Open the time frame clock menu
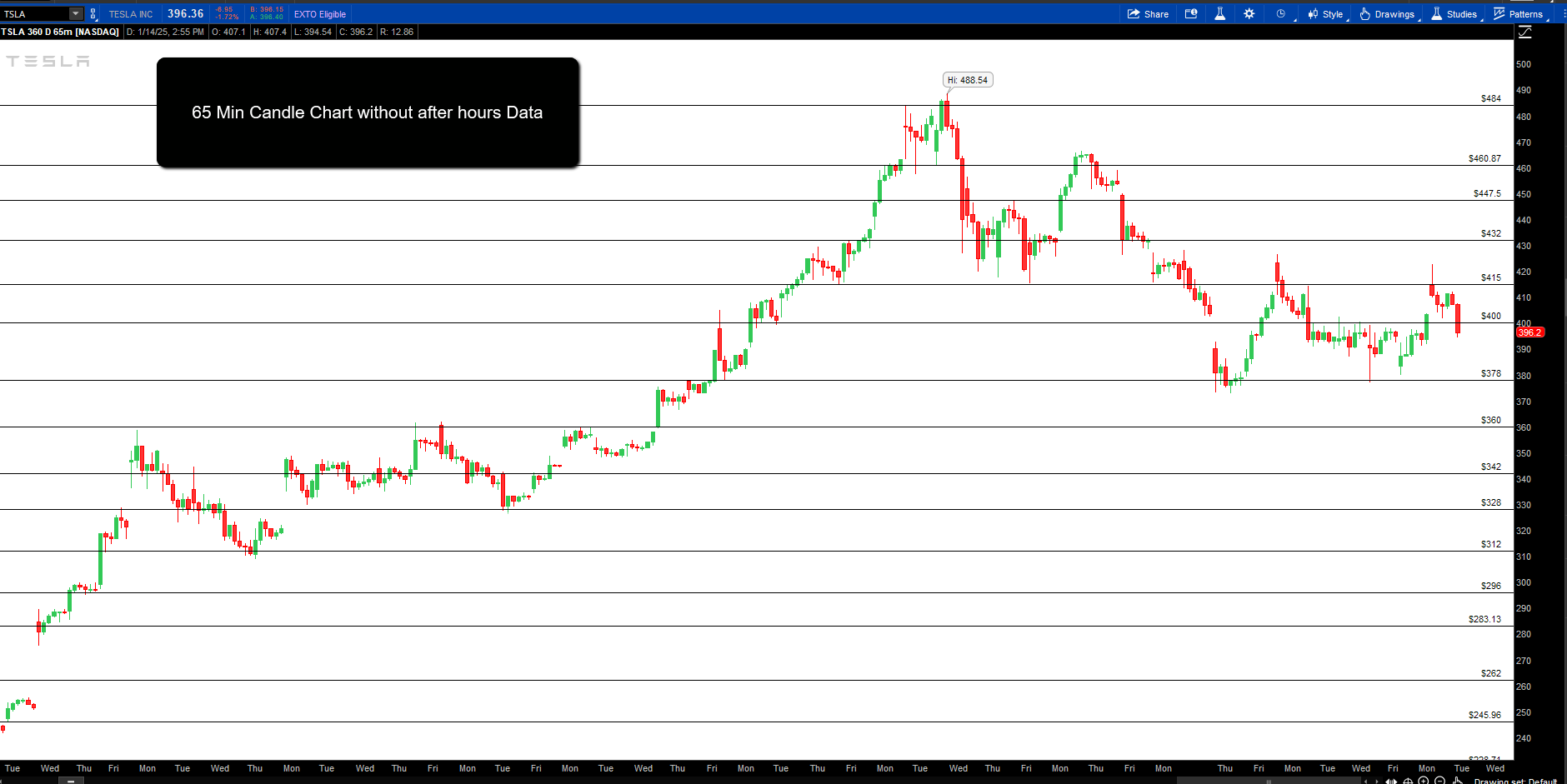 coord(1281,14)
